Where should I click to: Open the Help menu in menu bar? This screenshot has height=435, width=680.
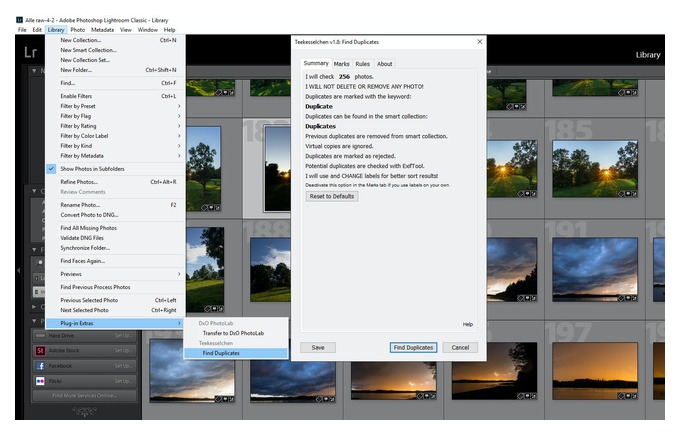pos(170,30)
